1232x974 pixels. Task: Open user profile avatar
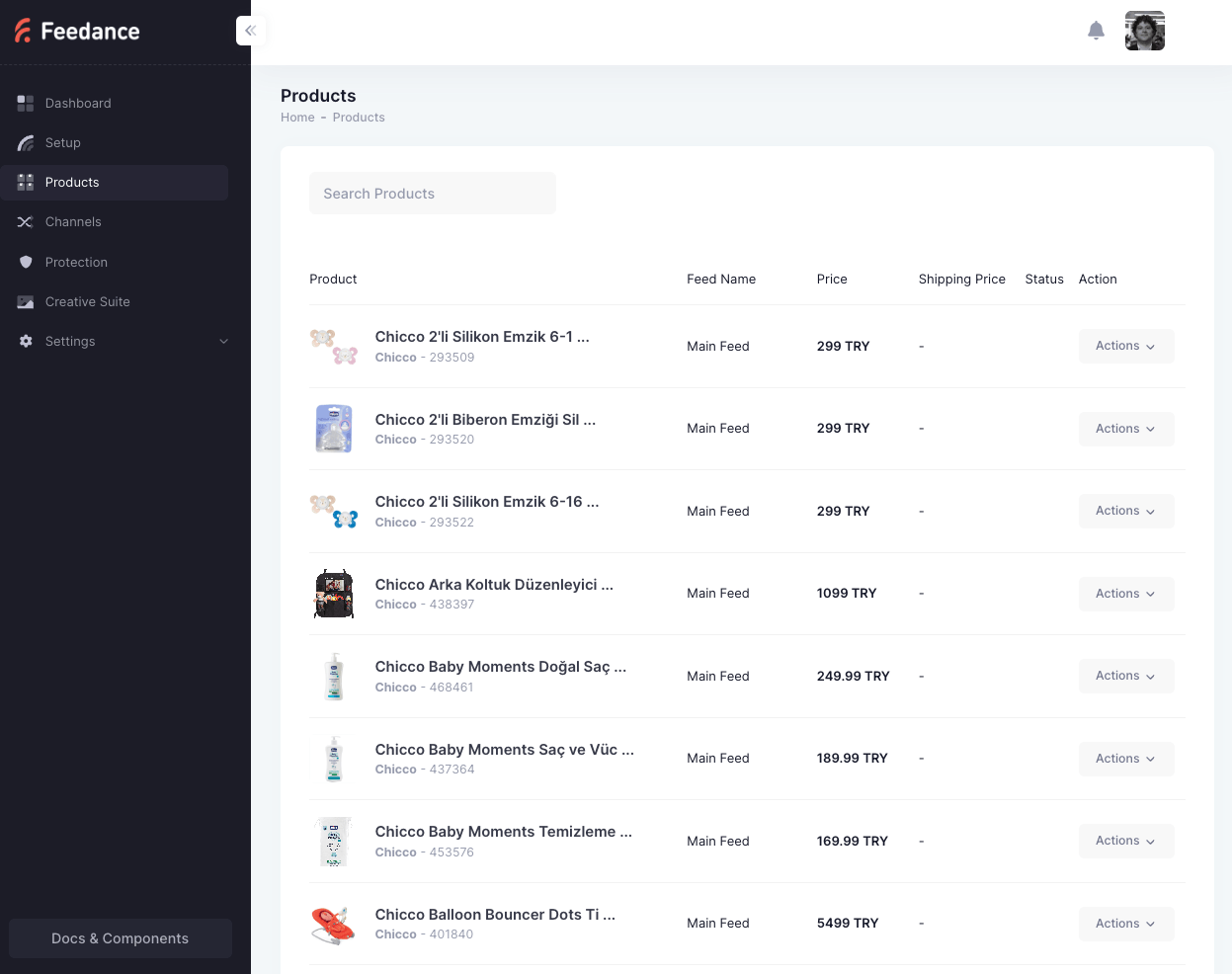point(1144,31)
